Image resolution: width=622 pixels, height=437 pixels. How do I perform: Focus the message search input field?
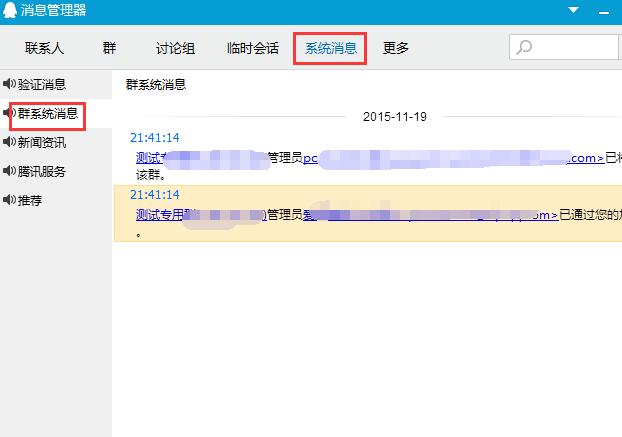coord(565,47)
